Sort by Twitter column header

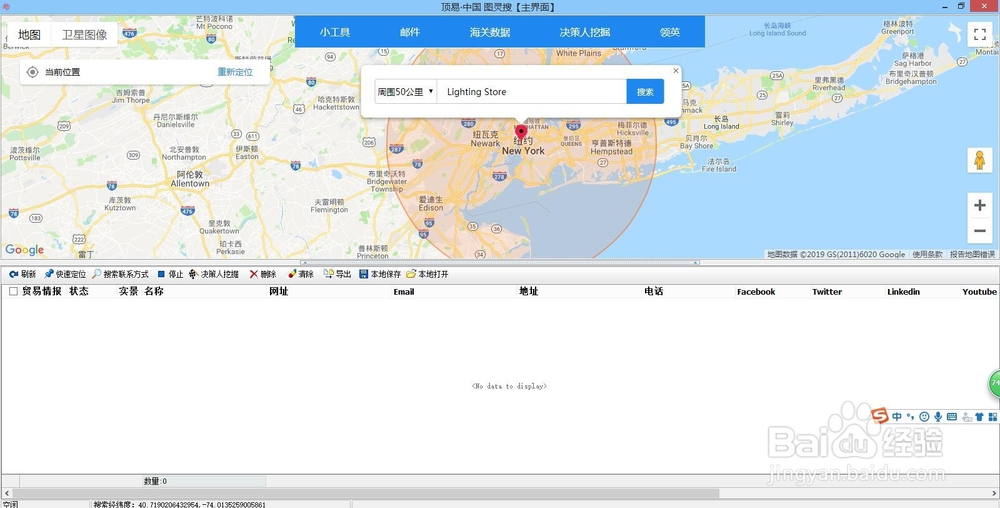click(827, 291)
